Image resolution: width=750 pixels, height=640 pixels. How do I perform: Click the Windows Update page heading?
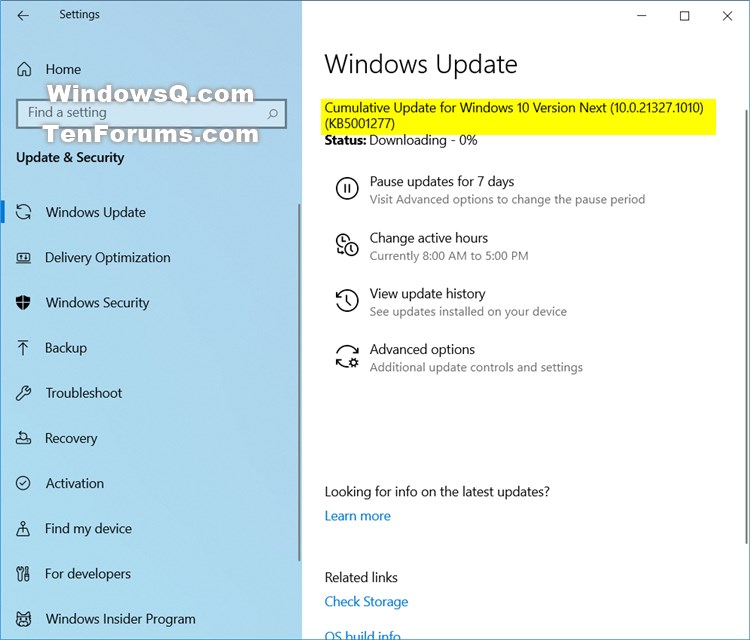(421, 65)
